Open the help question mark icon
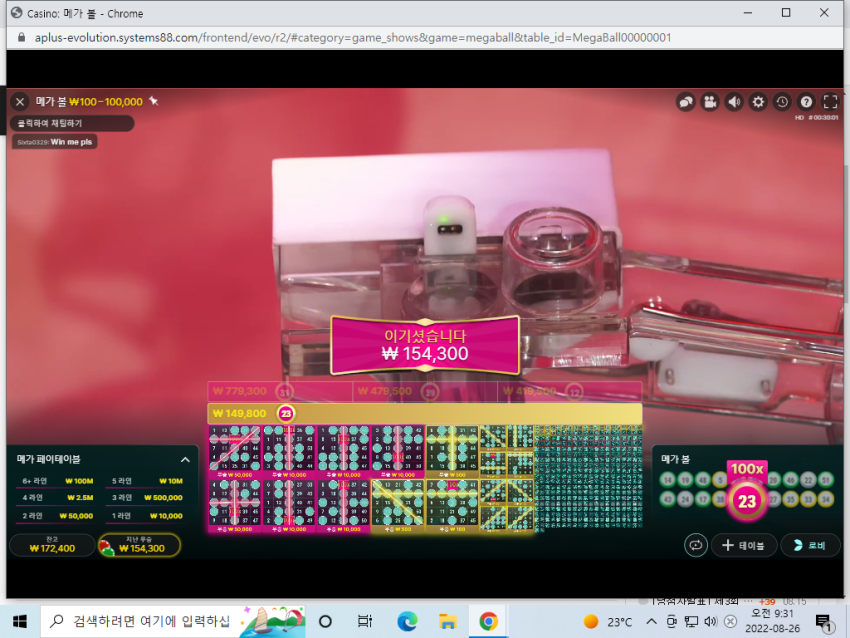This screenshot has height=638, width=850. (806, 102)
